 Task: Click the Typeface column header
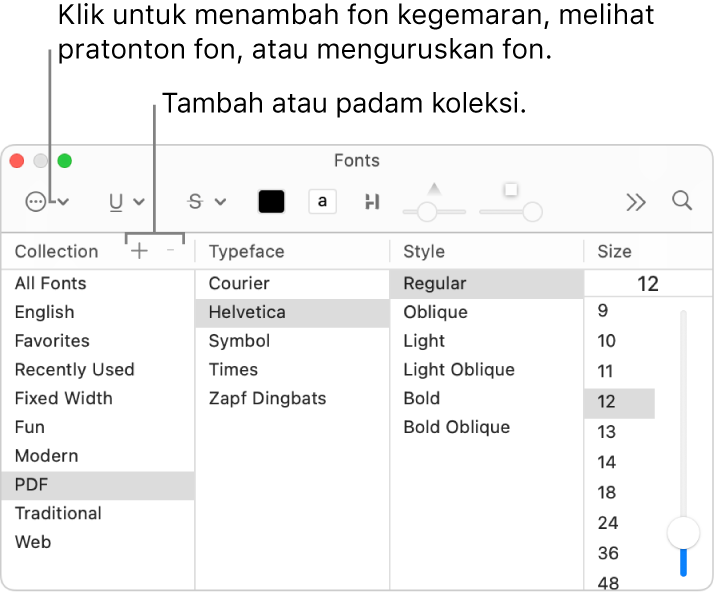[x=247, y=252]
